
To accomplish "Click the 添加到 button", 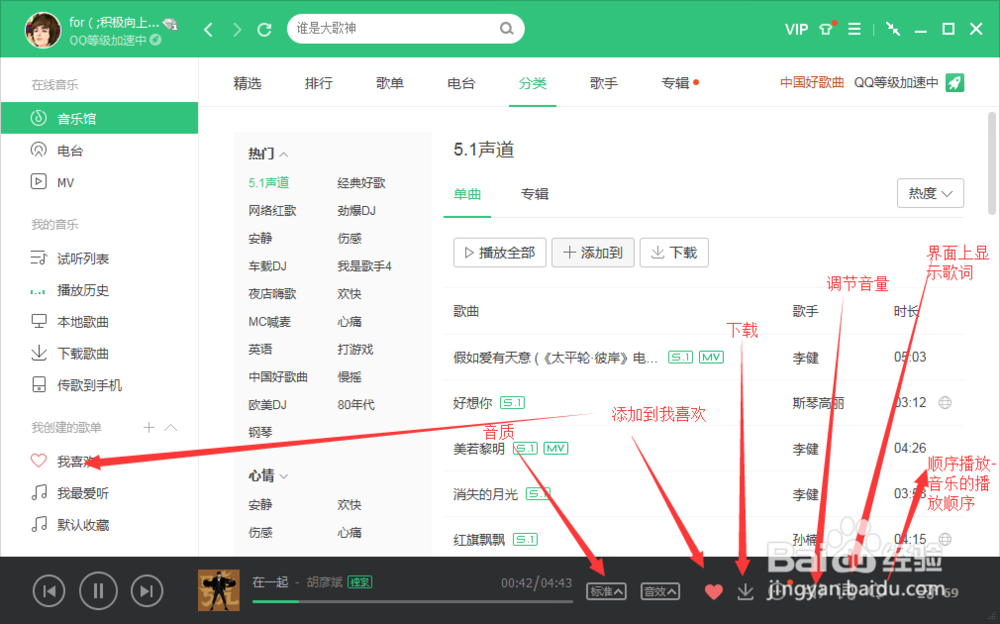I will coord(593,253).
